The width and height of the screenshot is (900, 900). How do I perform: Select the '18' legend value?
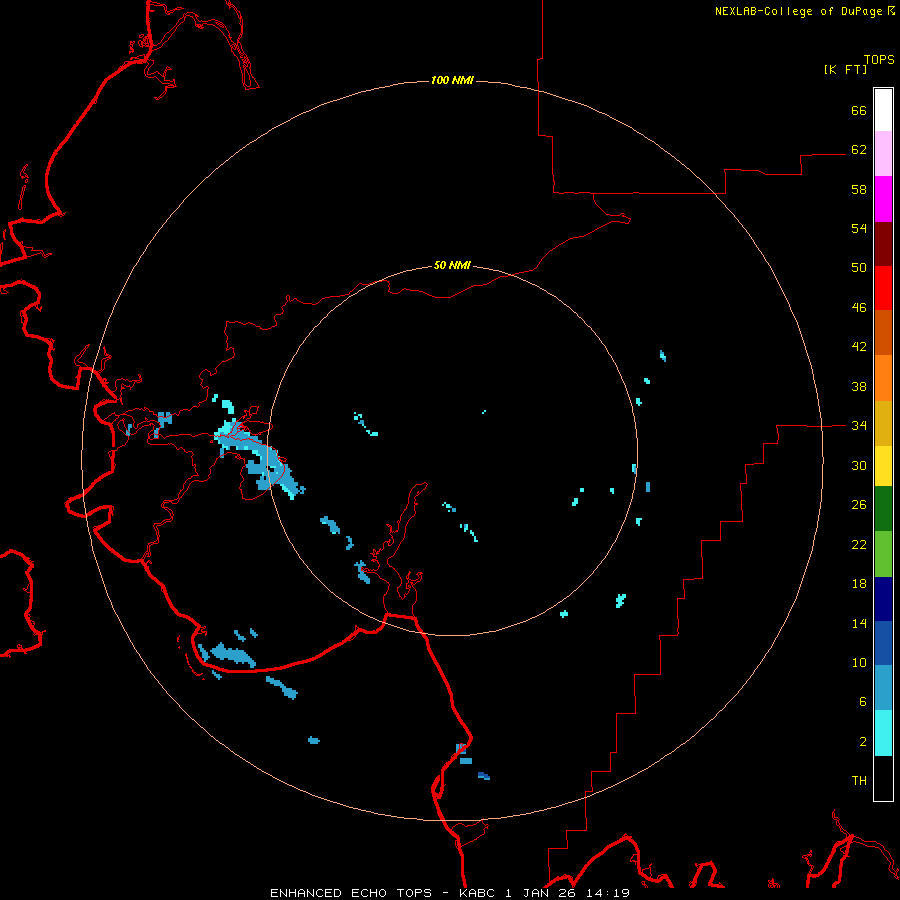(859, 584)
